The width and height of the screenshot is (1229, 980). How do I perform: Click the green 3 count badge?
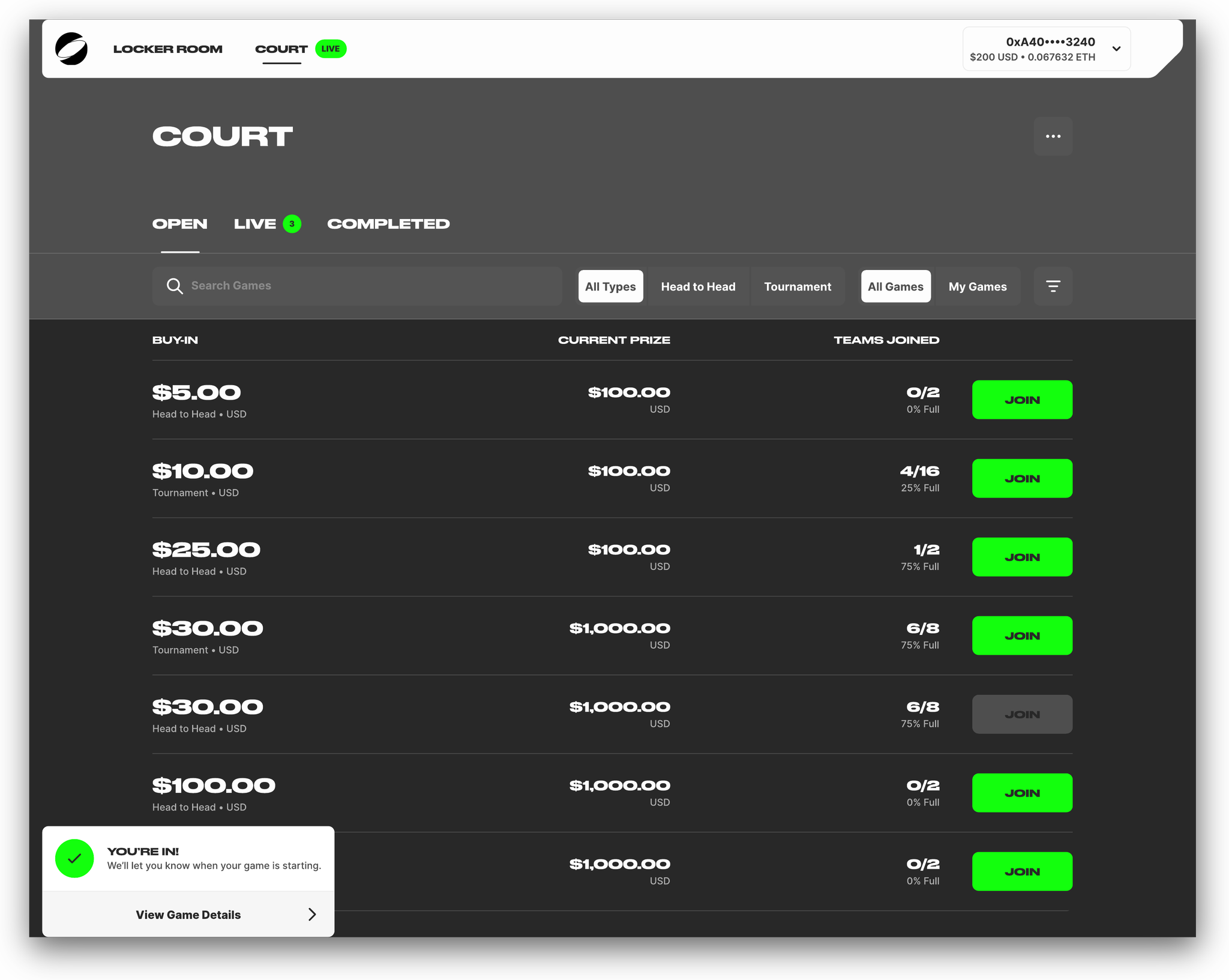coord(292,224)
